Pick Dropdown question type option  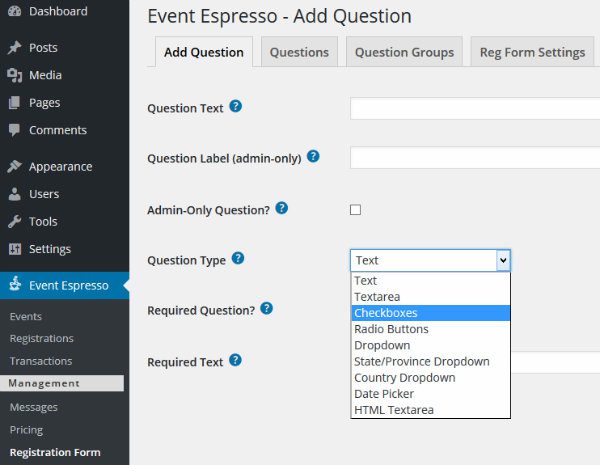click(430, 345)
